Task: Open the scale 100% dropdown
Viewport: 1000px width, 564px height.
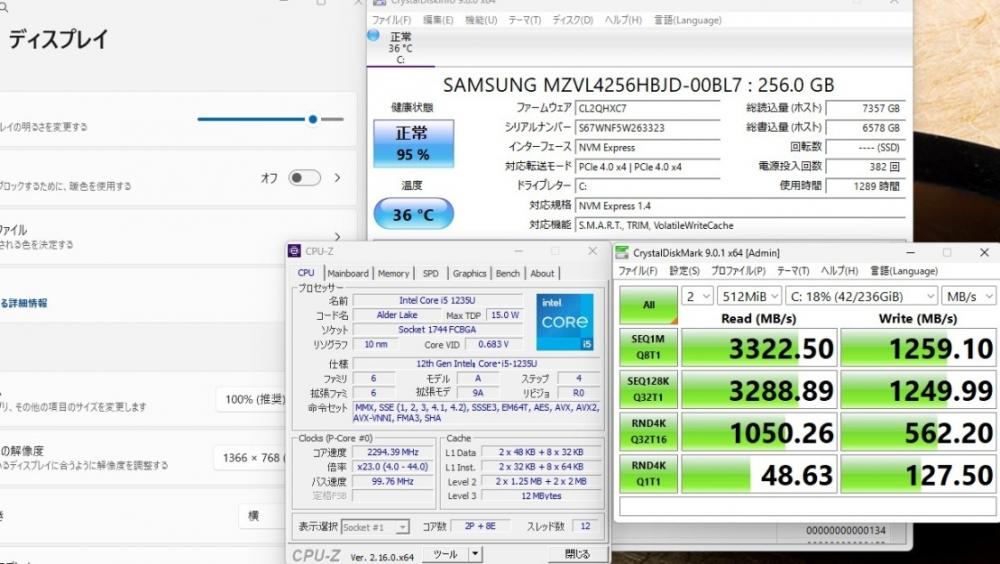Action: pos(253,399)
